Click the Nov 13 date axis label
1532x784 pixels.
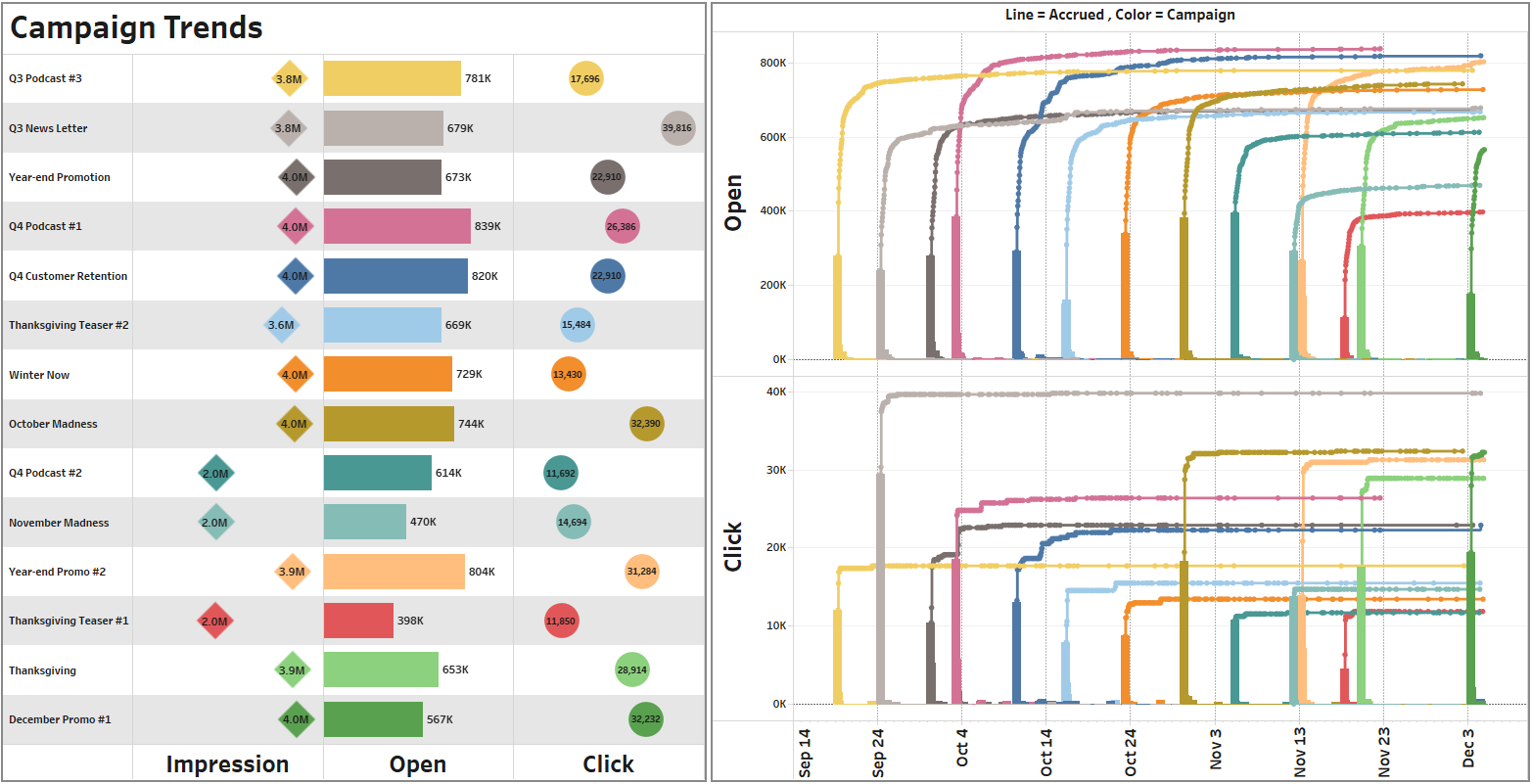(x=1300, y=752)
